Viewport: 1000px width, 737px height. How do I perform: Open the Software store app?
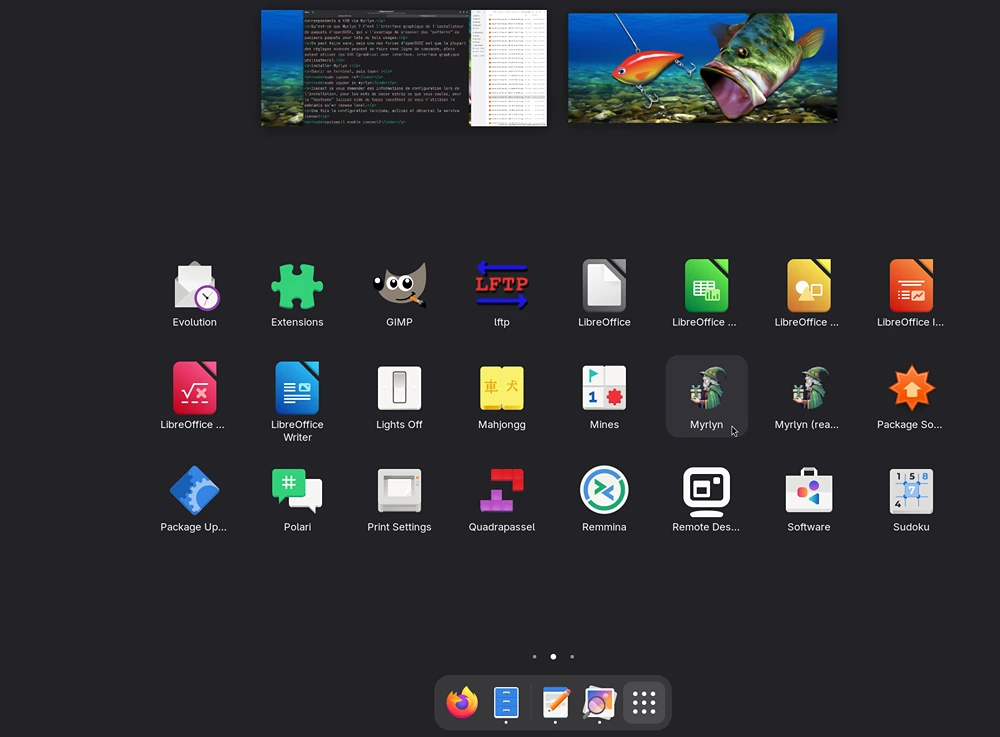809,499
